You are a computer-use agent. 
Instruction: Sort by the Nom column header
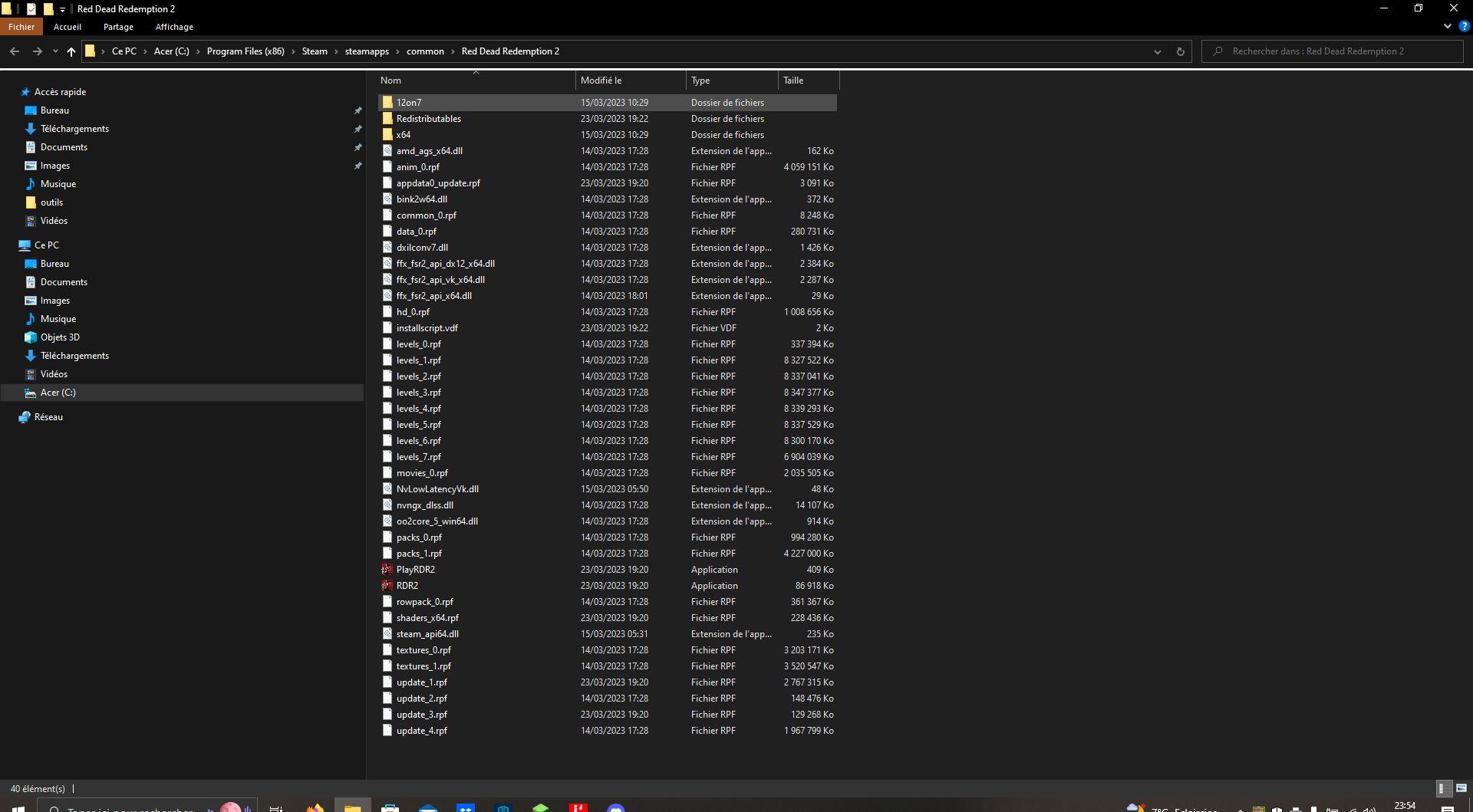click(x=476, y=81)
